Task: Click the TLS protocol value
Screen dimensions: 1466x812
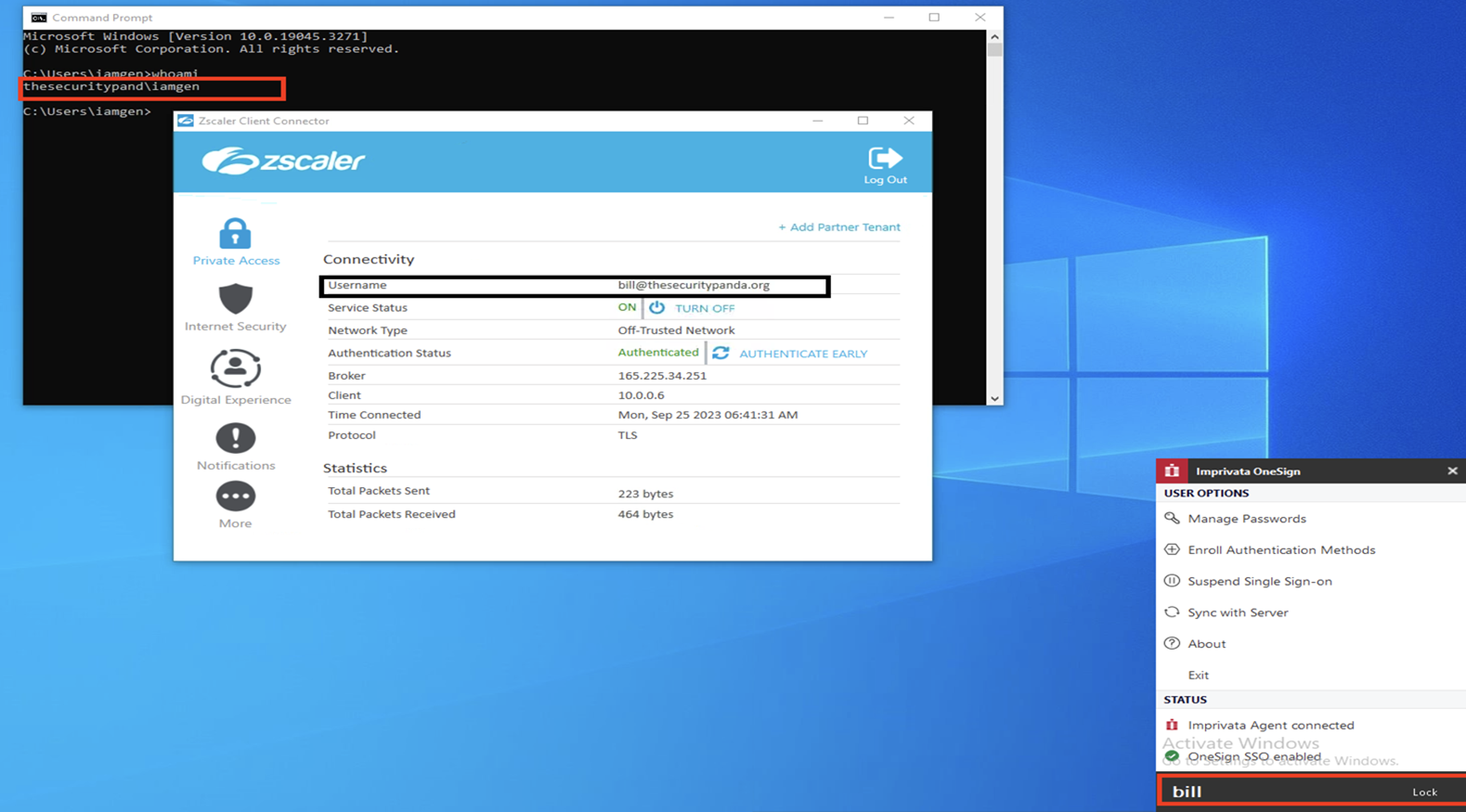Action: 628,435
